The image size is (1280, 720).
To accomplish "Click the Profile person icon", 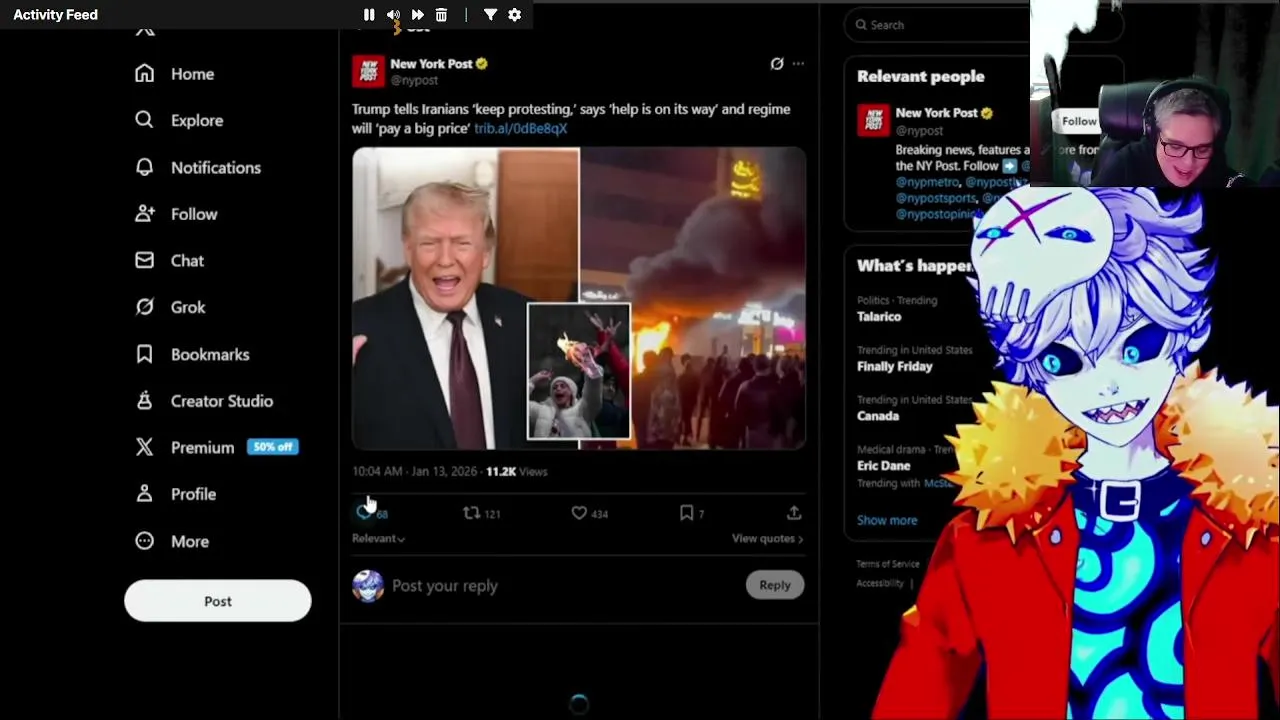I will (x=145, y=494).
